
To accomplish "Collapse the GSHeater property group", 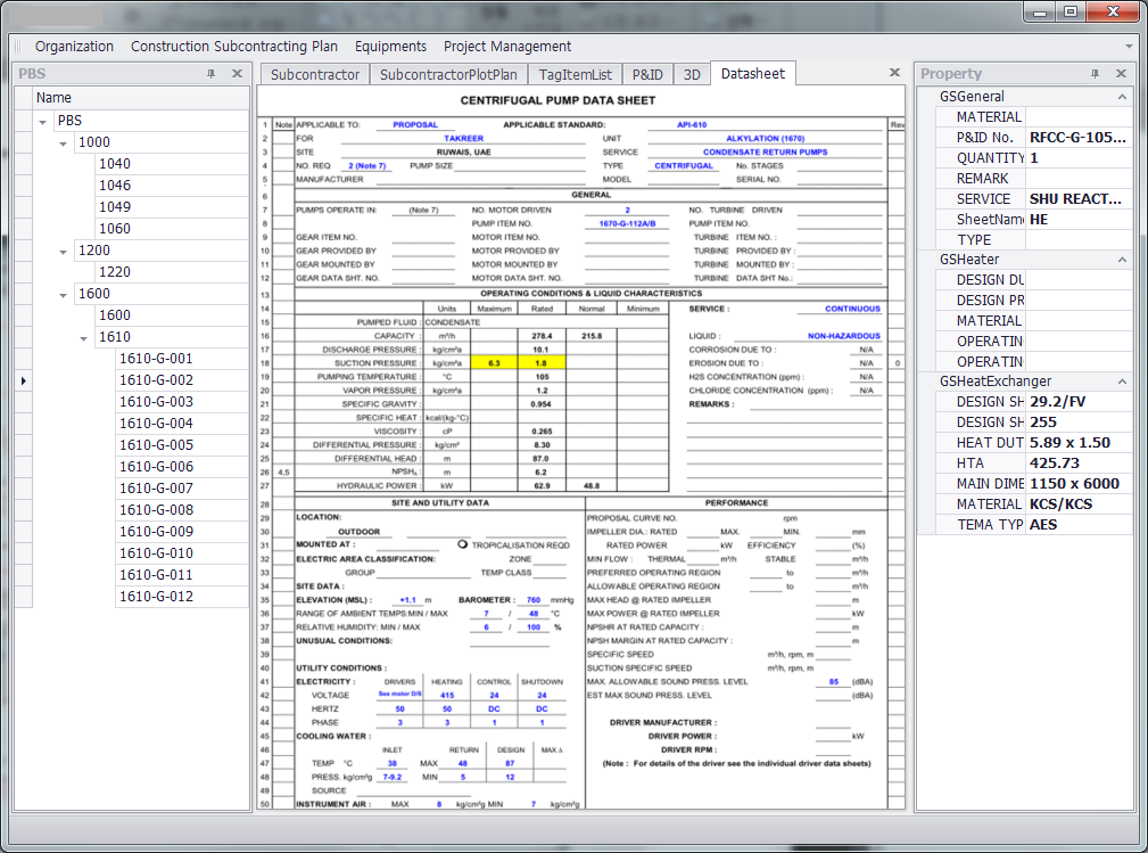I will tap(1122, 260).
